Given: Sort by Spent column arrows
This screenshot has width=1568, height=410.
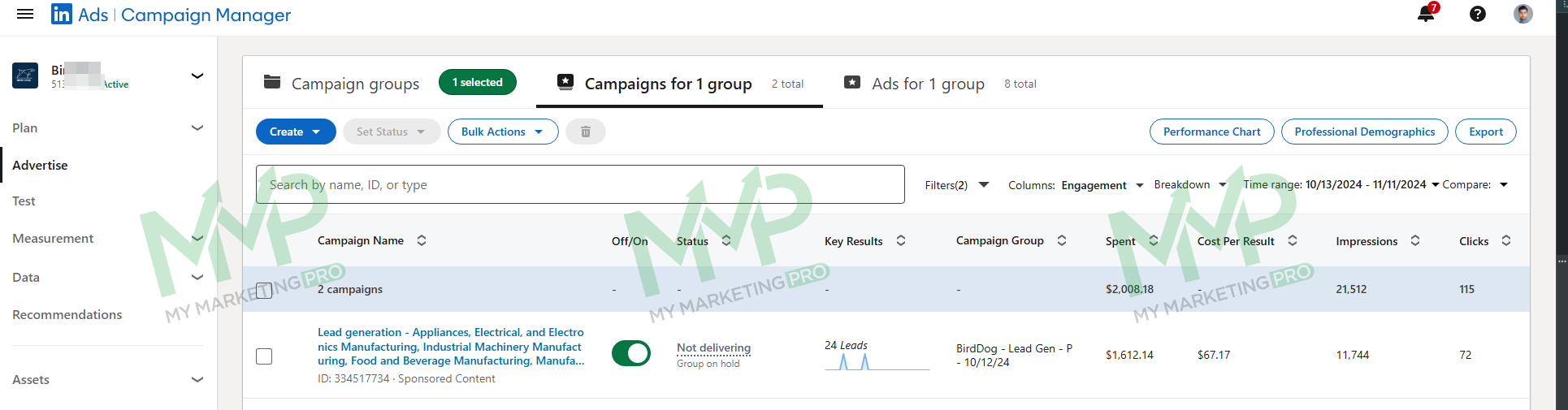Looking at the screenshot, I should coord(1154,240).
